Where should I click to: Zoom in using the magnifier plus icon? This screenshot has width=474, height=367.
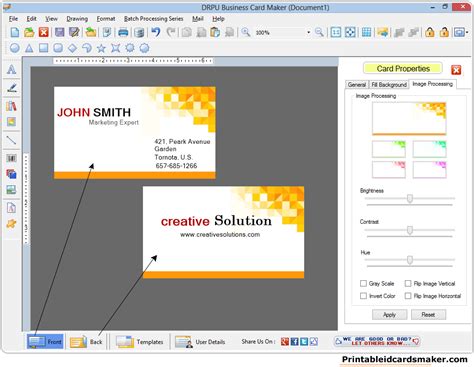[246, 32]
